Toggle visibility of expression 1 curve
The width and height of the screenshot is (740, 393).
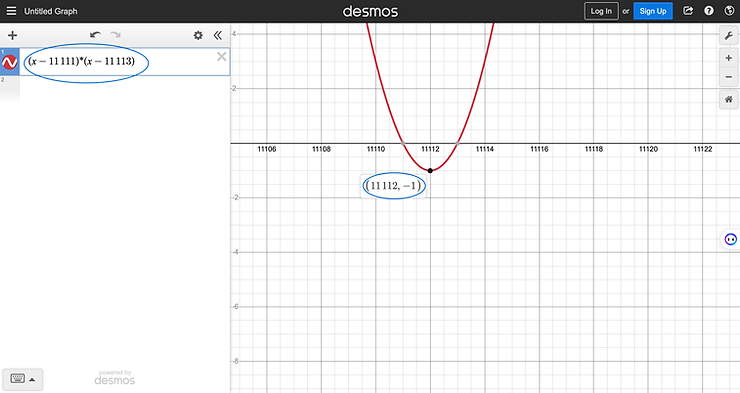tap(9, 62)
